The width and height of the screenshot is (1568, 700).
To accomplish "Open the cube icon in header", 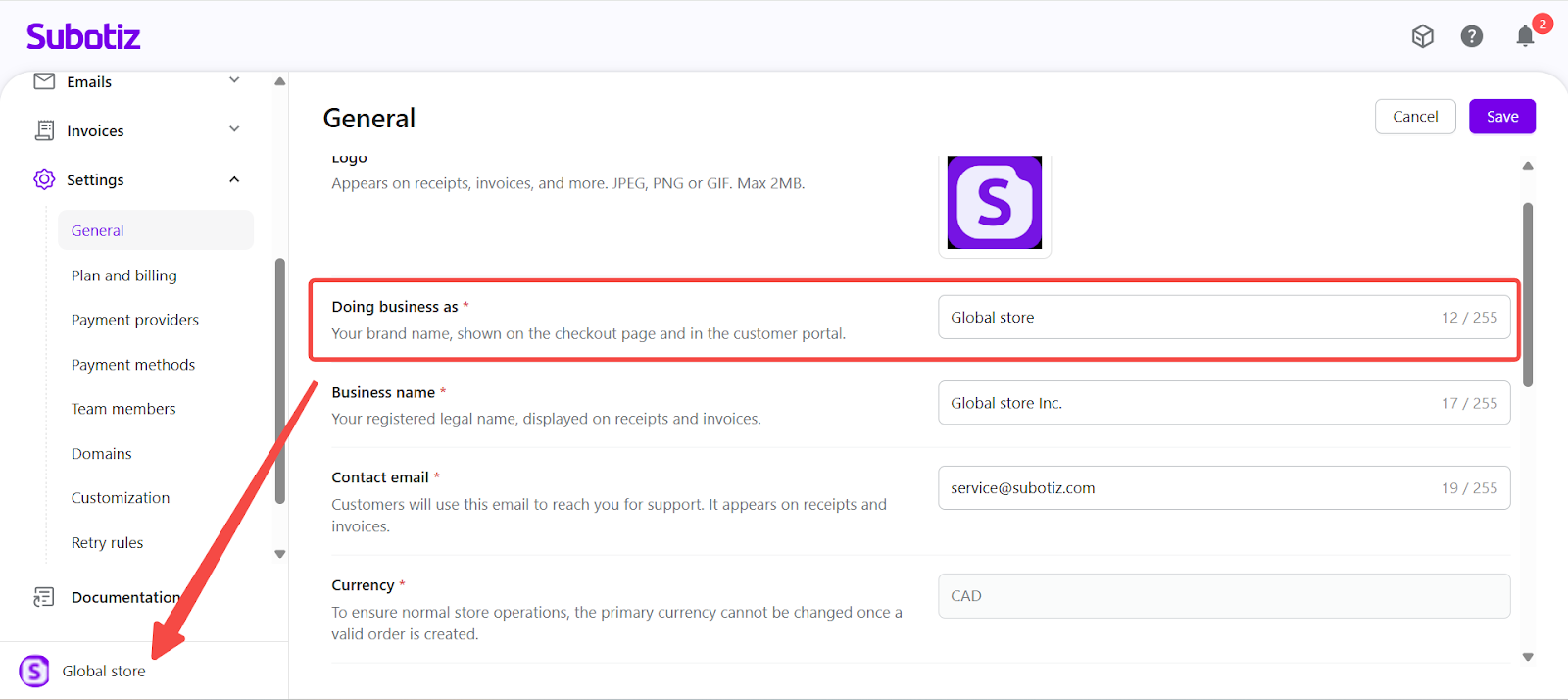I will click(x=1423, y=36).
